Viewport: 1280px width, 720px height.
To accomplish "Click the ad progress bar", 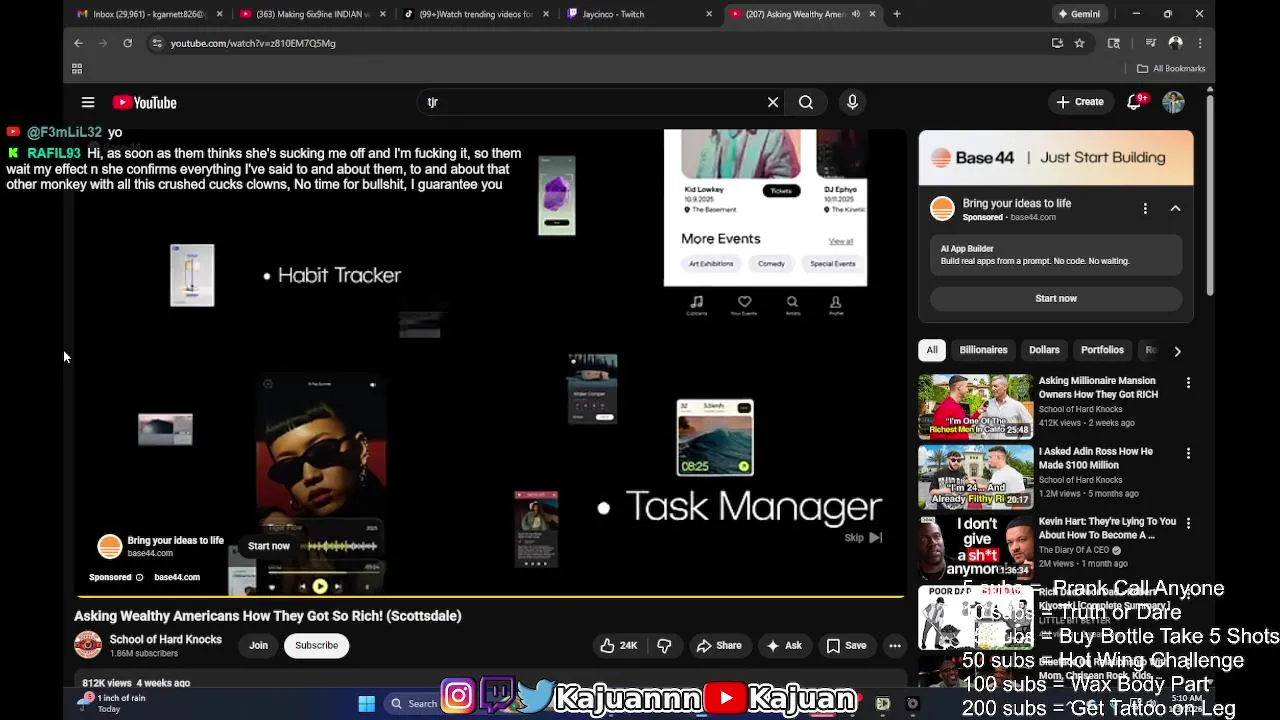I will (490, 597).
